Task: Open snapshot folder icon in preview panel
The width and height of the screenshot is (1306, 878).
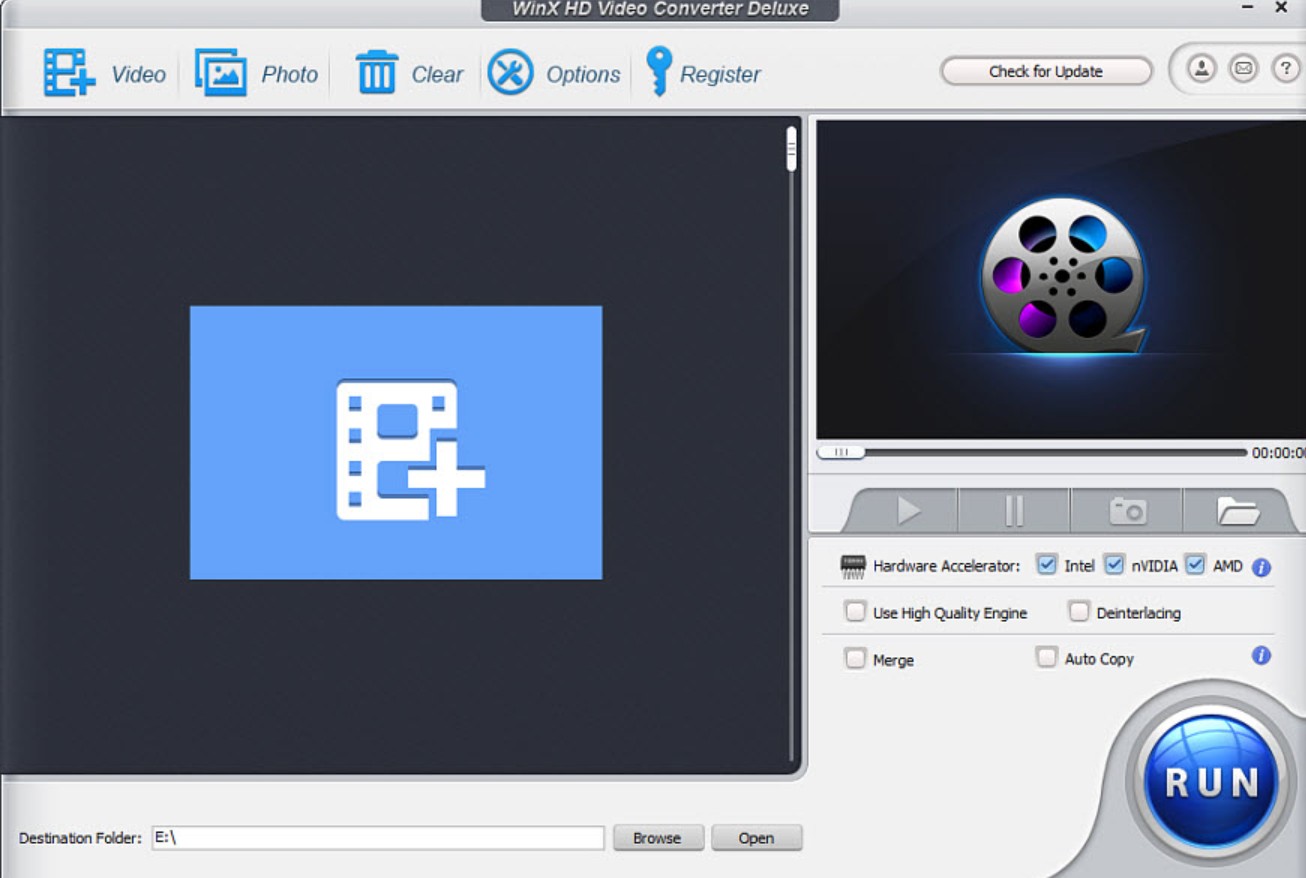Action: [1237, 511]
